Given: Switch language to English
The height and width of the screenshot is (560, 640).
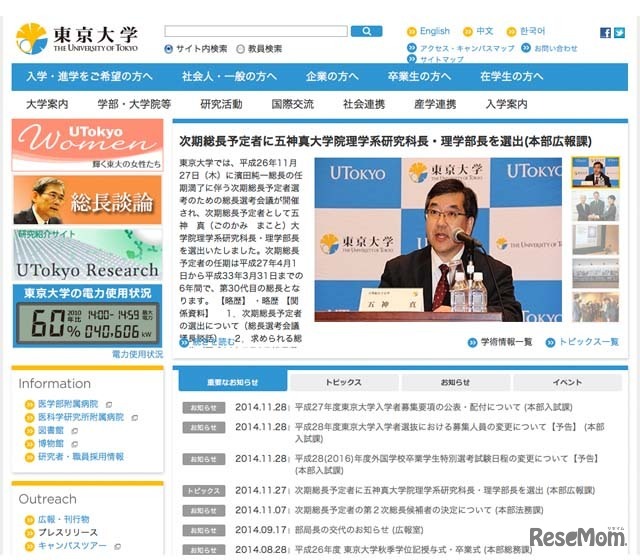Looking at the screenshot, I should (x=435, y=31).
